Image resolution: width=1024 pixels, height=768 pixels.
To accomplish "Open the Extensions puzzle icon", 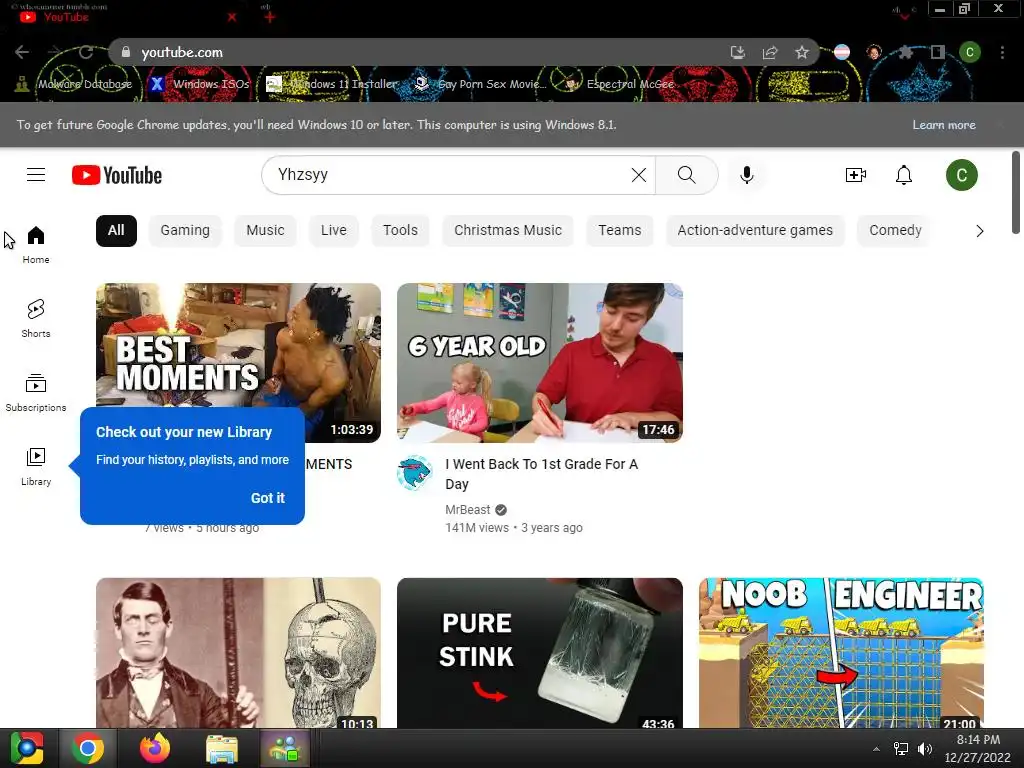I will pyautogui.click(x=906, y=52).
